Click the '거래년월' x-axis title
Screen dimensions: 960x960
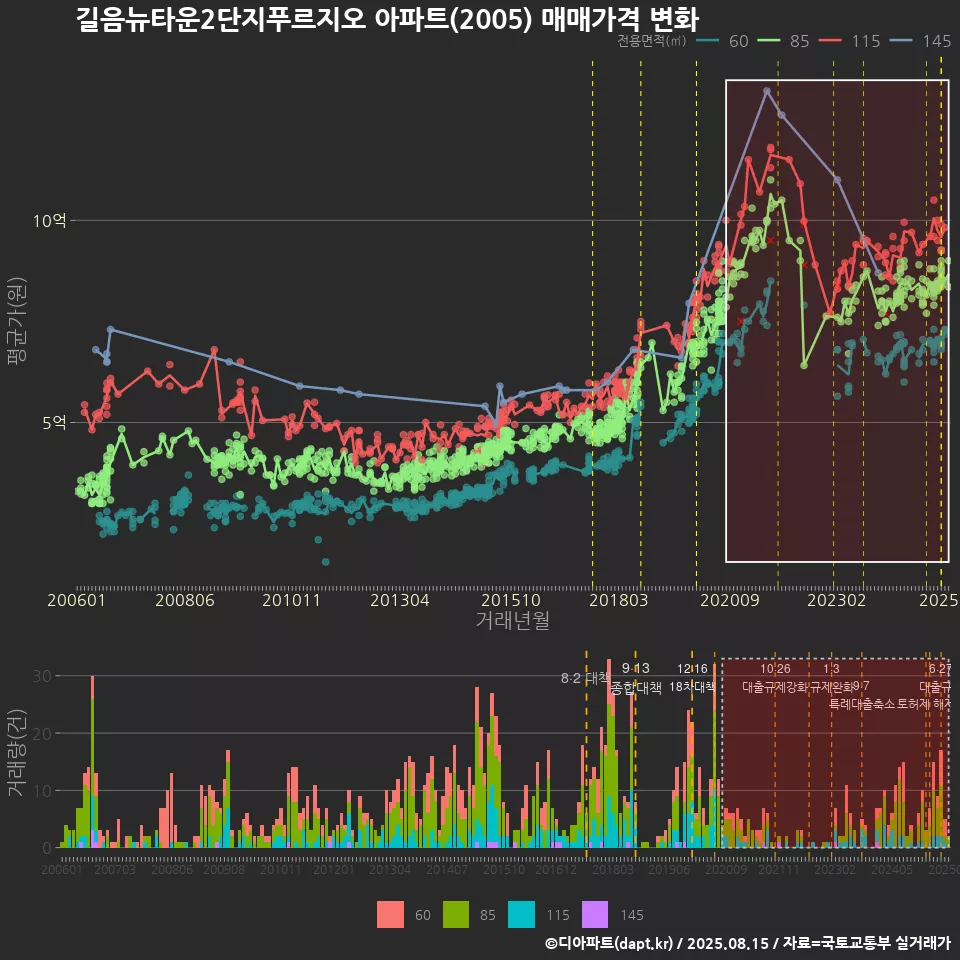[512, 620]
